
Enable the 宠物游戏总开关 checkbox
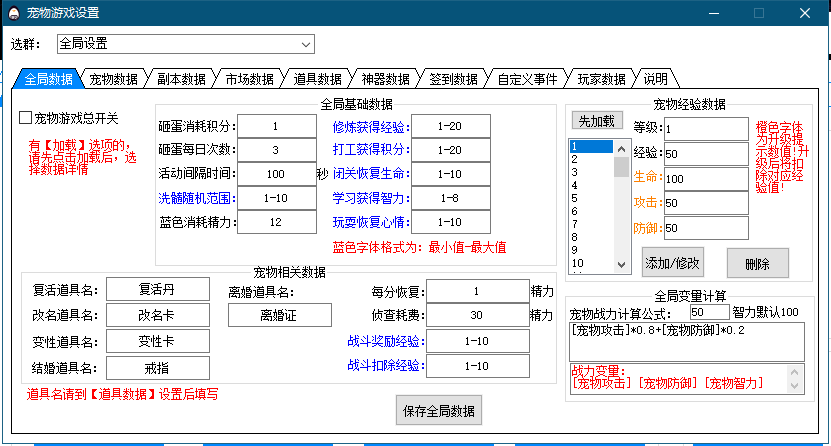click(x=26, y=118)
